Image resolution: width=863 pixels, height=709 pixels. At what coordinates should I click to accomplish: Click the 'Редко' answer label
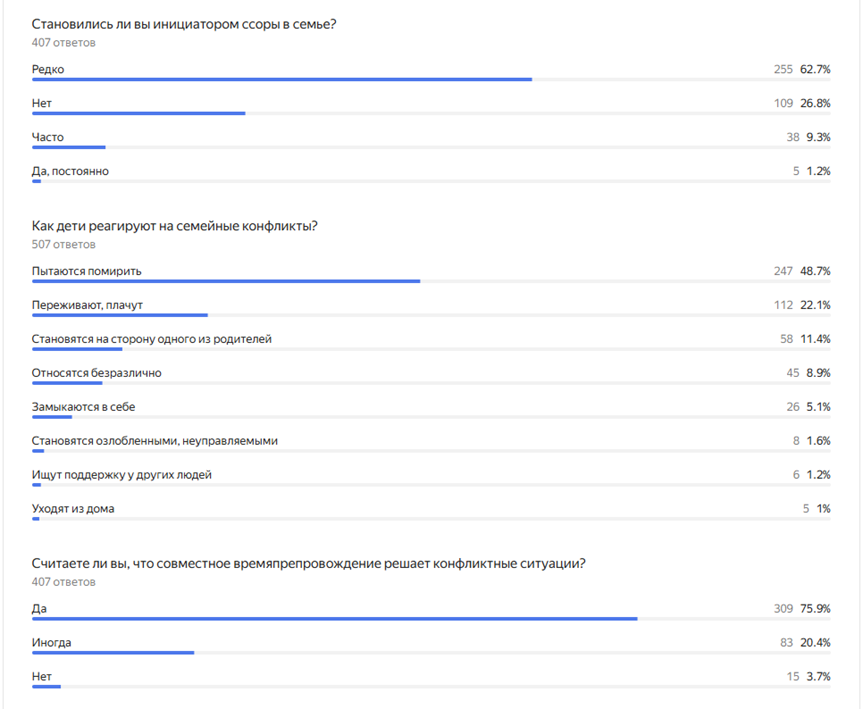click(48, 69)
